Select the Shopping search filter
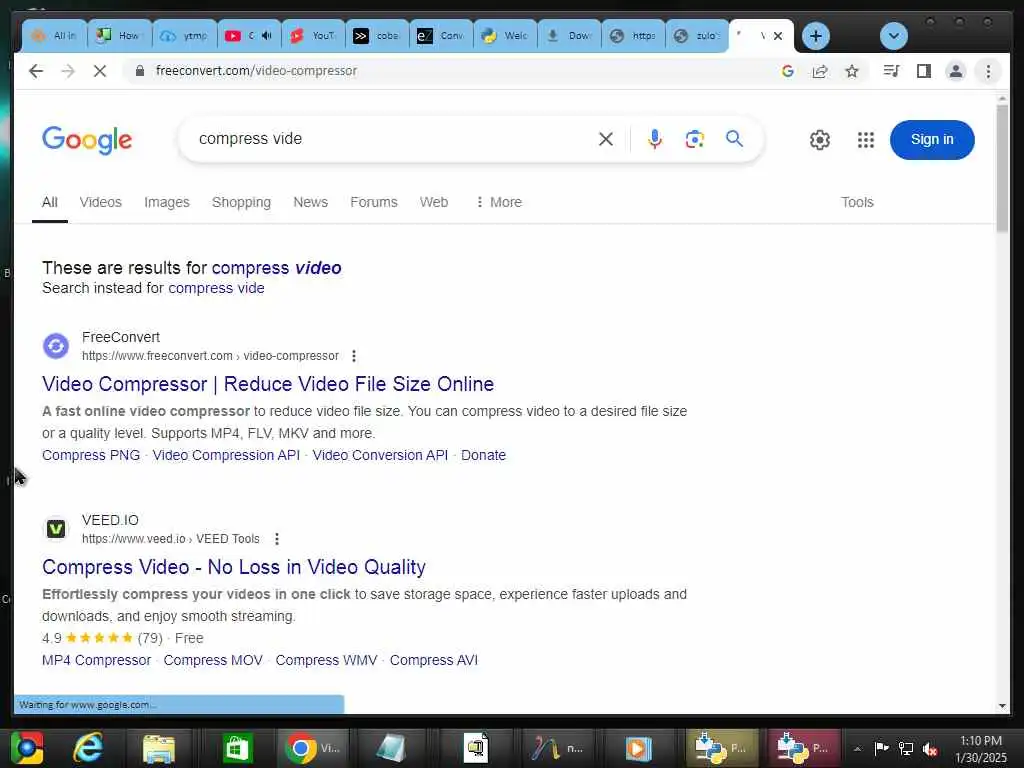The width and height of the screenshot is (1024, 768). [x=241, y=202]
